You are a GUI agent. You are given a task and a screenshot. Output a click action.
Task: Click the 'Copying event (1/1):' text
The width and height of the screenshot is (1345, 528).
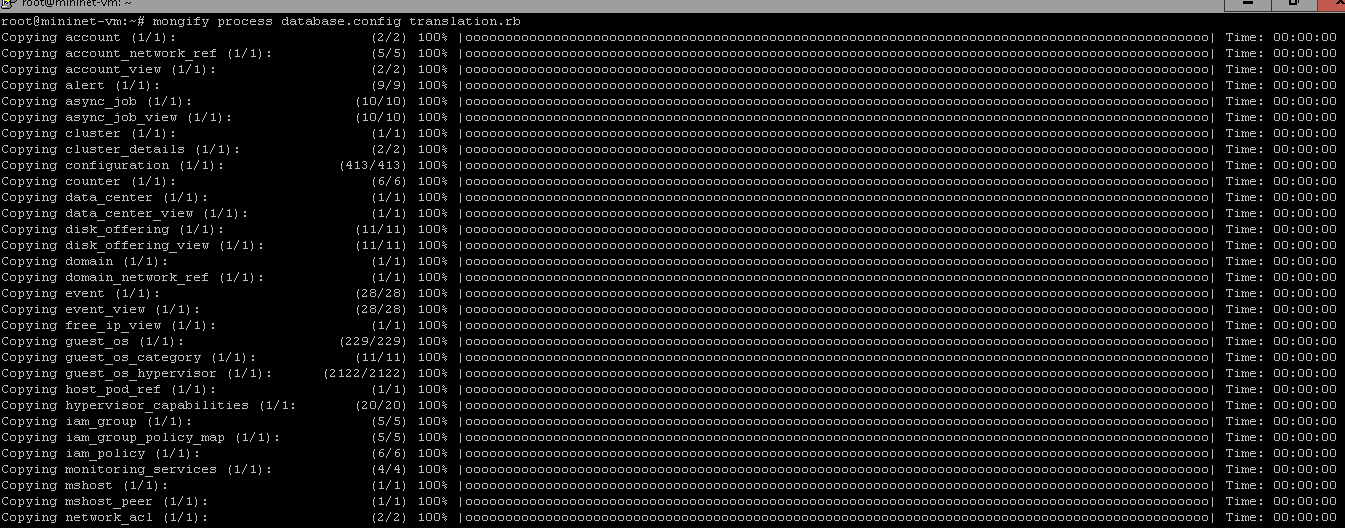tap(81, 293)
